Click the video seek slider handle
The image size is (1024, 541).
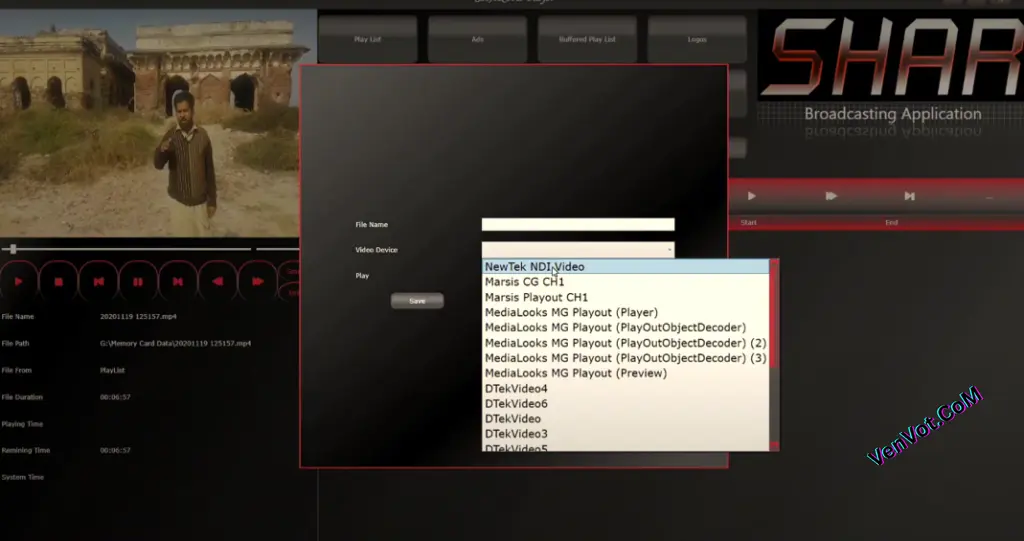tap(13, 249)
